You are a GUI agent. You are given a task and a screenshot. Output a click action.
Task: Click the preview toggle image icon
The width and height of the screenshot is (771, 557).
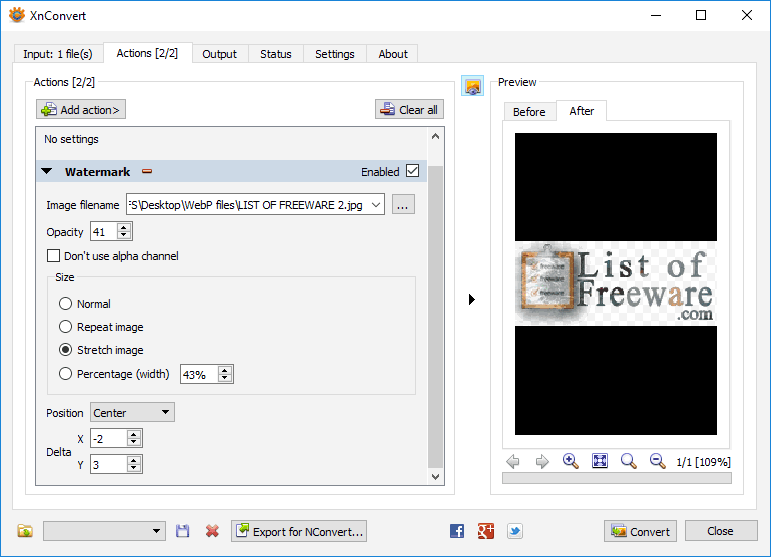click(x=473, y=86)
